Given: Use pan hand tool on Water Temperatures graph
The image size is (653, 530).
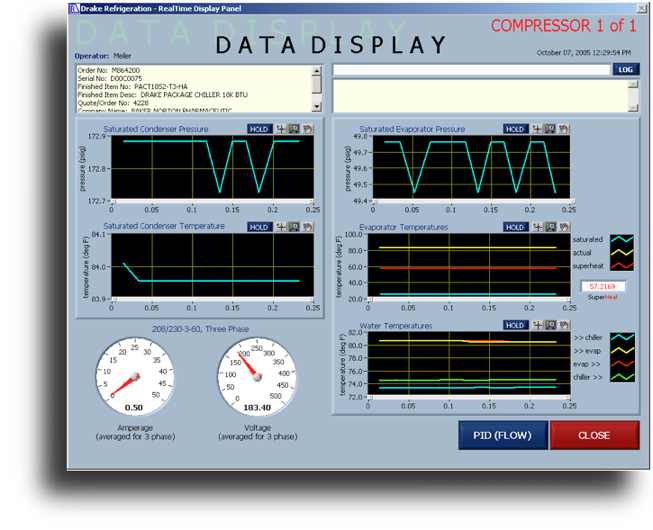Looking at the screenshot, I should pyautogui.click(x=563, y=325).
